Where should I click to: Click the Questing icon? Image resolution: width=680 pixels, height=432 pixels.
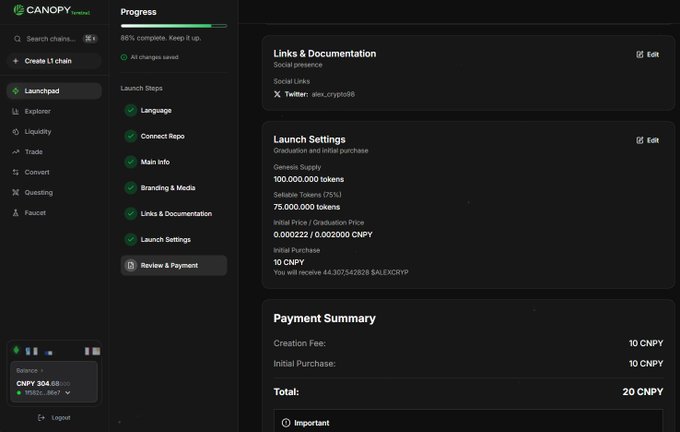tap(16, 192)
